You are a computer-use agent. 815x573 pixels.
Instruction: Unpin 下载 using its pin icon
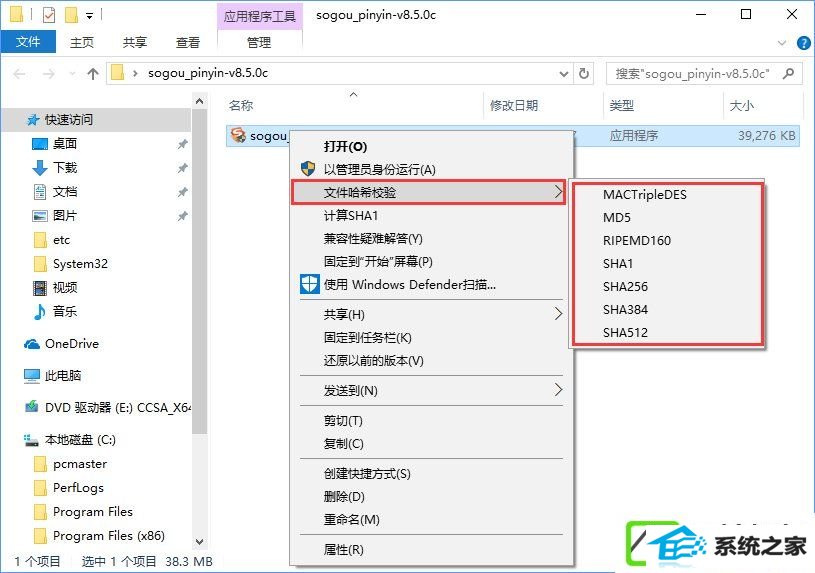pyautogui.click(x=182, y=168)
